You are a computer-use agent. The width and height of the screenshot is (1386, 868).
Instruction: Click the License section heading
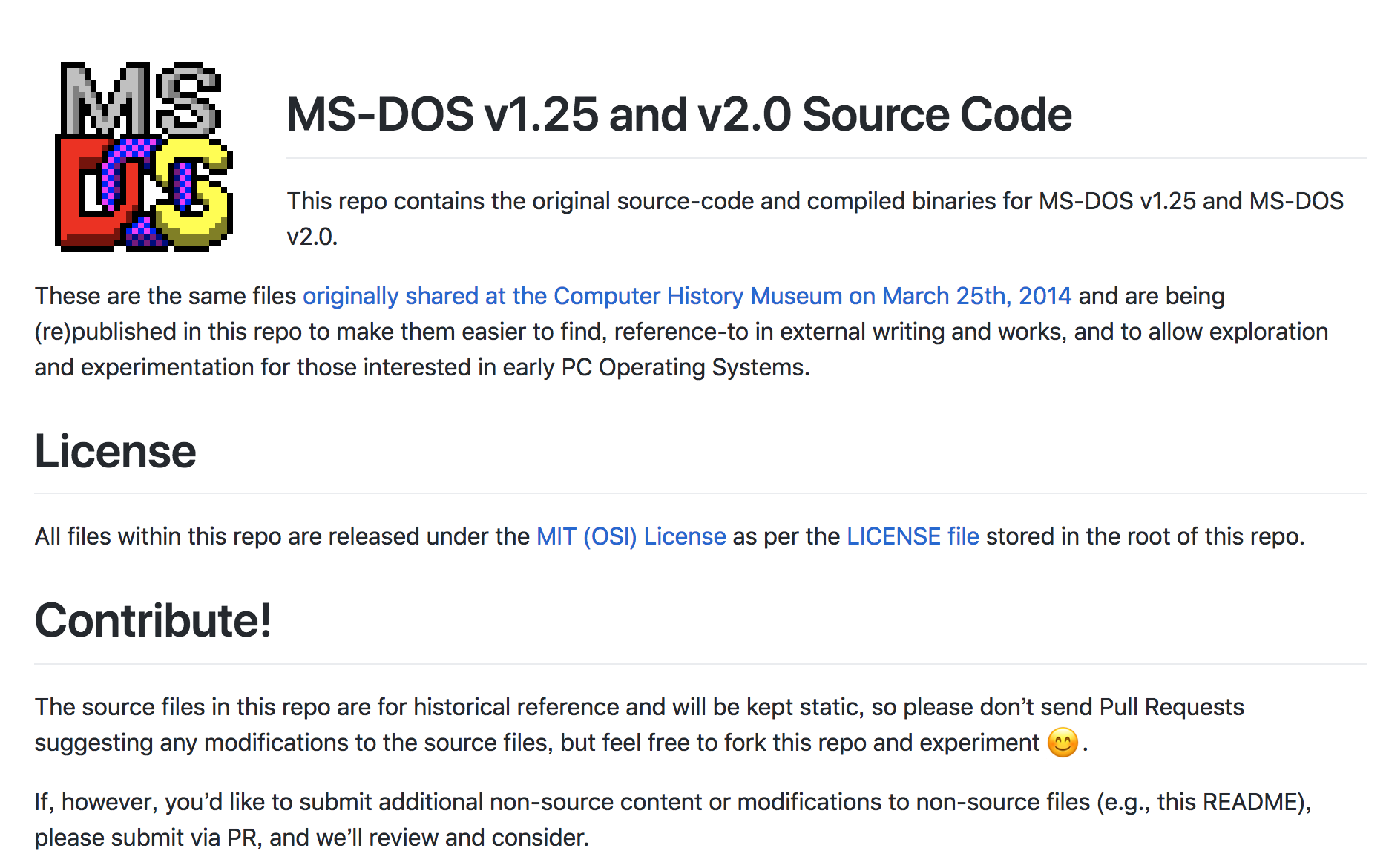coord(116,451)
